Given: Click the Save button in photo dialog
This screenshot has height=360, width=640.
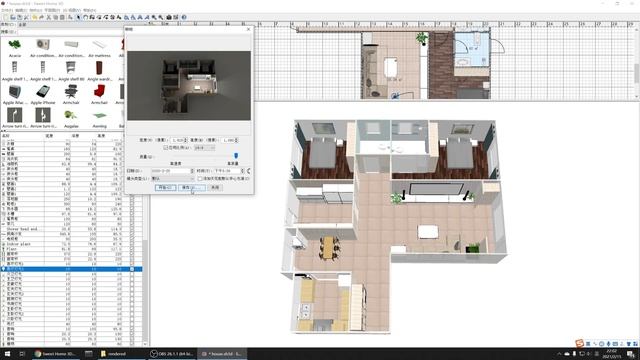Looking at the screenshot, I should click(x=192, y=187).
